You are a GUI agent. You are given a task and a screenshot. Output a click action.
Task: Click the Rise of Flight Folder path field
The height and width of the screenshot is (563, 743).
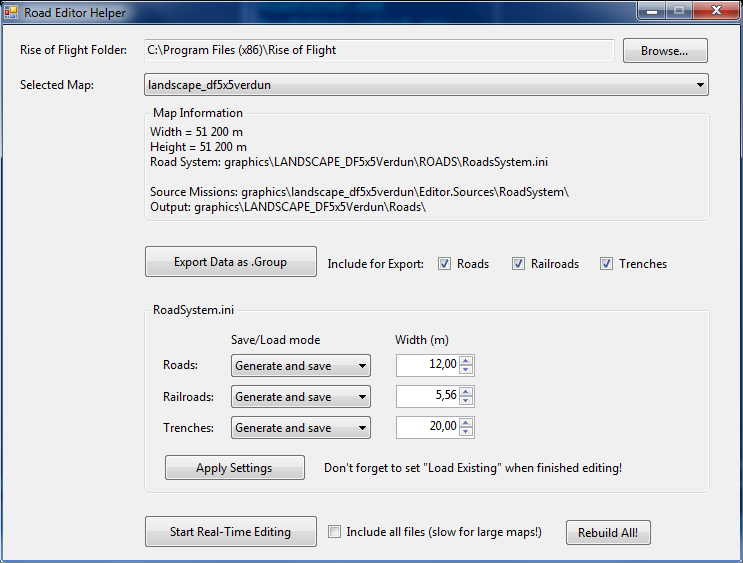(x=379, y=50)
